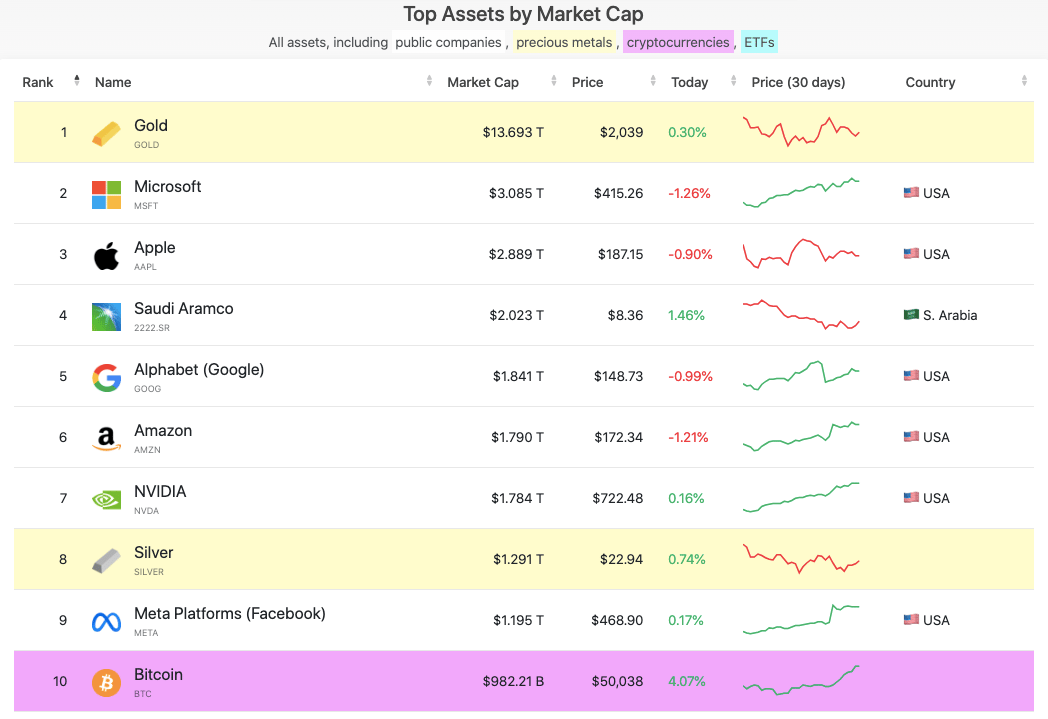This screenshot has width=1048, height=719.
Task: Click Amazon's market cap $1.790 T
Action: coord(517,438)
